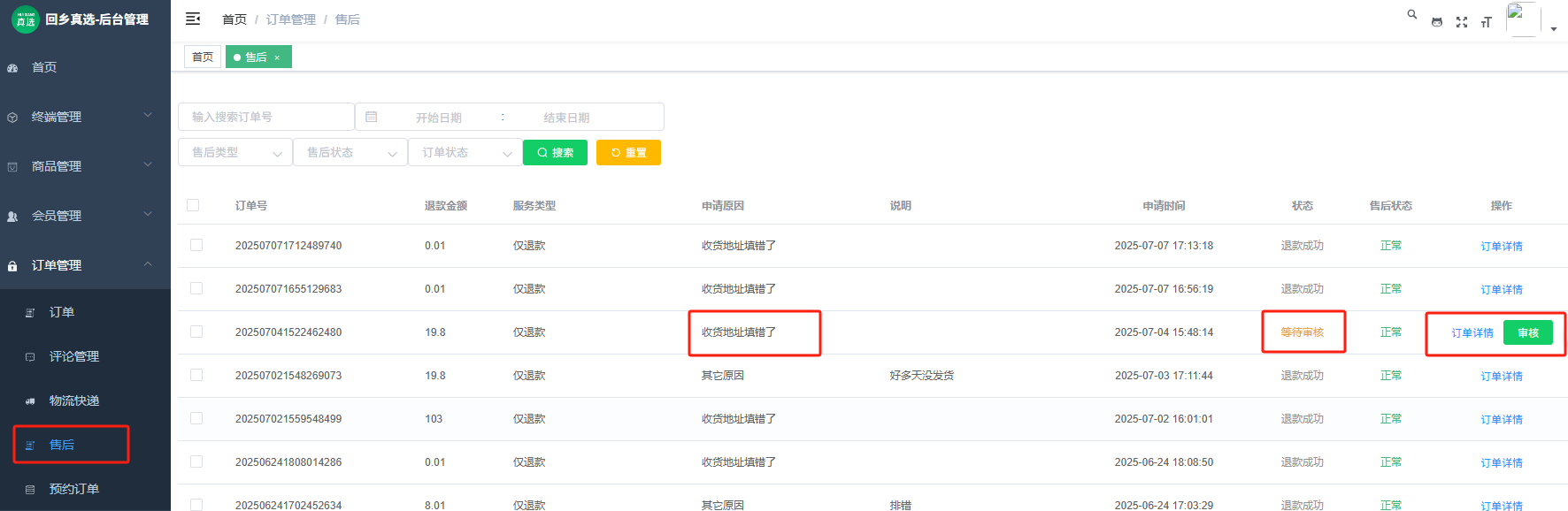Click the GitHub cat icon in header
The width and height of the screenshot is (1568, 511).
[x=1437, y=22]
